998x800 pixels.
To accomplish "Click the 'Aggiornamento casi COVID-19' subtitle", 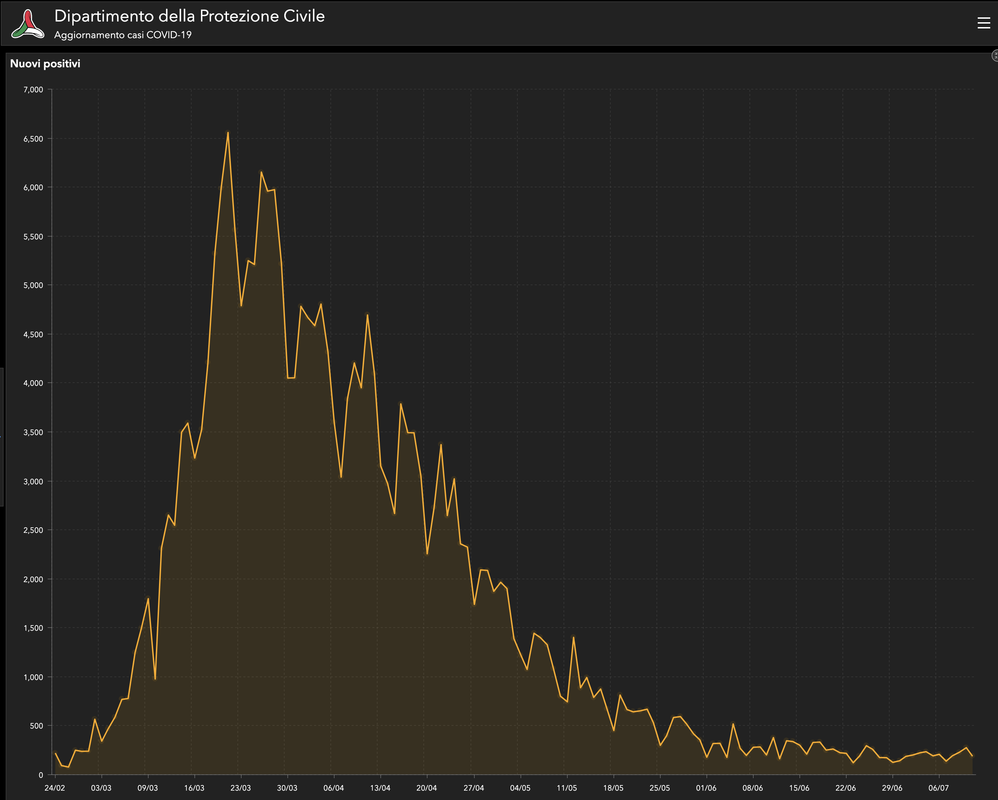I will (x=123, y=35).
